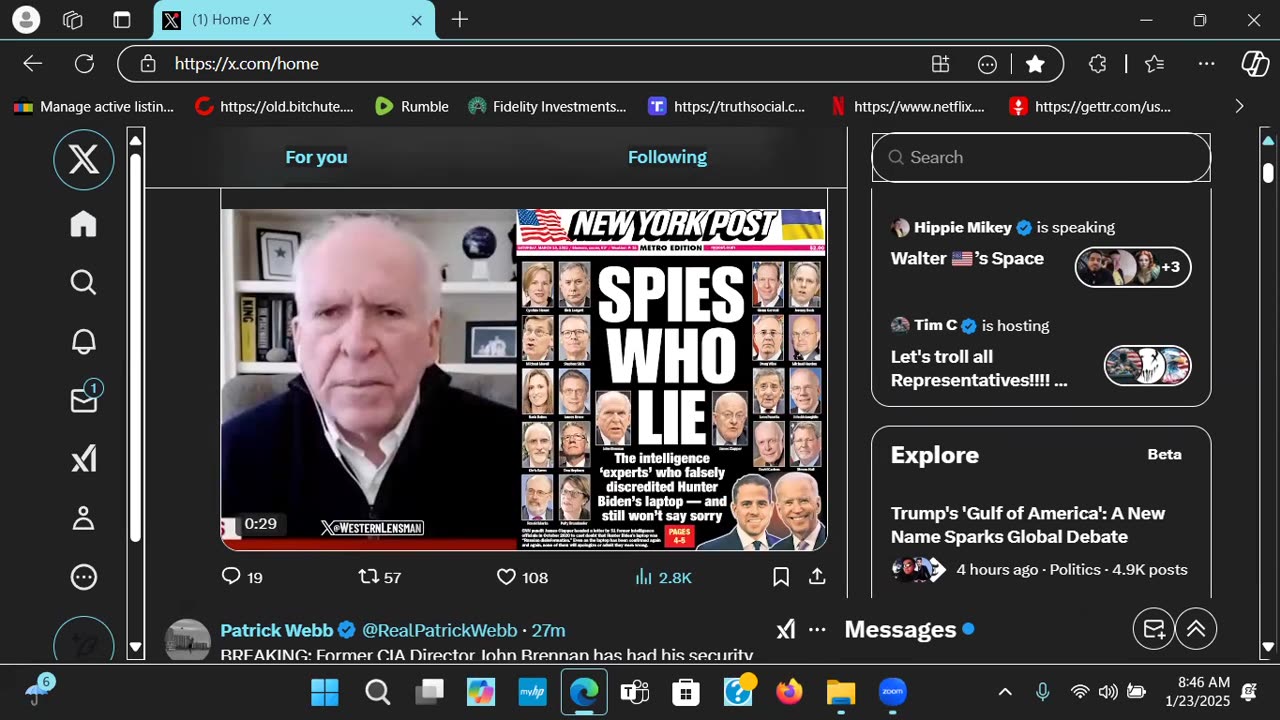1280x720 pixels.
Task: Open Notifications bell in sidebar
Action: 84,342
